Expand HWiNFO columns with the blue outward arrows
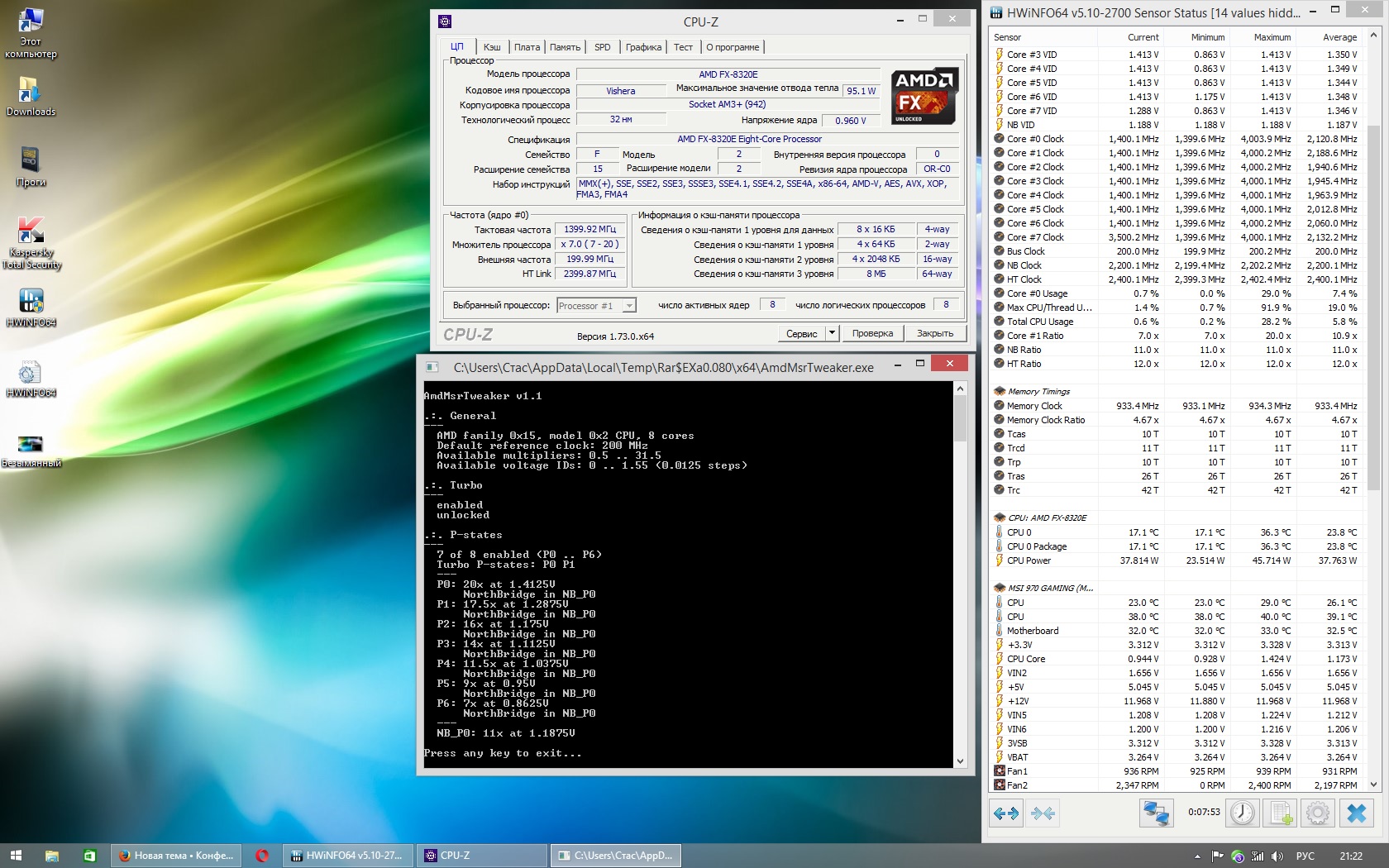 coord(1006,813)
